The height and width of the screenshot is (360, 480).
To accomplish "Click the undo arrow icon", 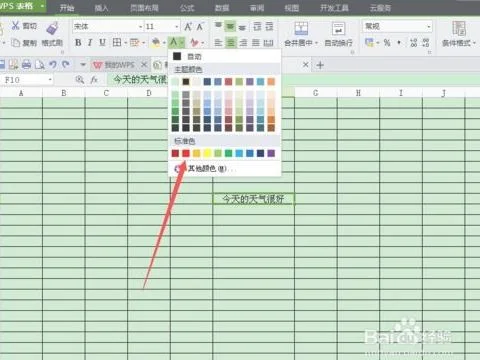I will click(x=53, y=64).
